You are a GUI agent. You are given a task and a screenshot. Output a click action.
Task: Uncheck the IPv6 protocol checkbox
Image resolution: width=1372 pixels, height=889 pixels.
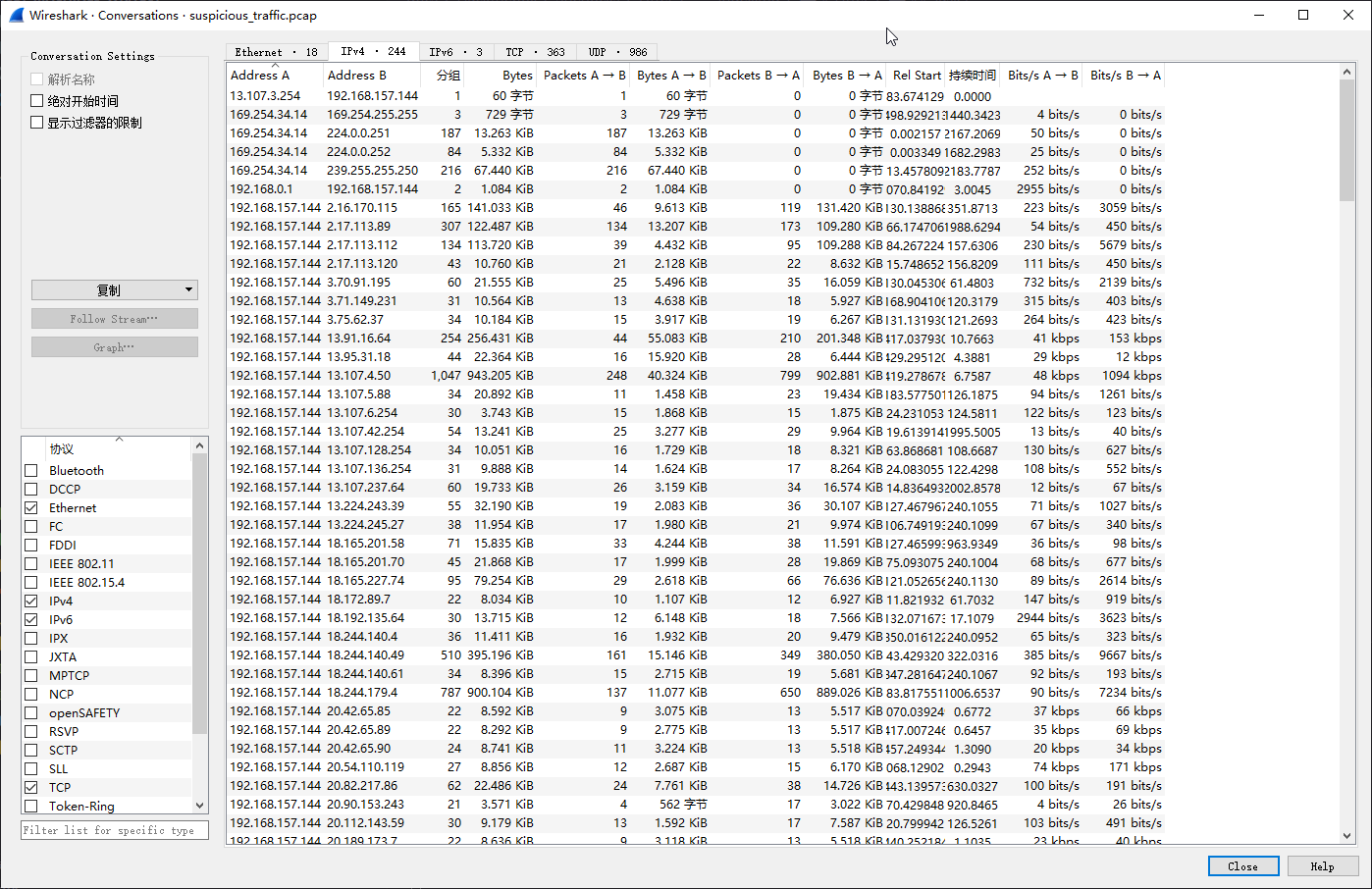coord(31,620)
